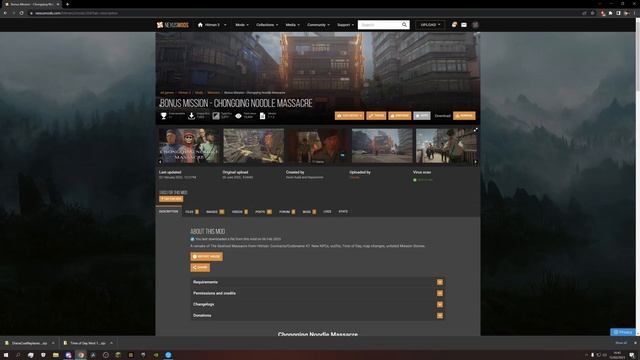This screenshot has width=640, height=360.
Task: Switch to the Description tab
Action: pyautogui.click(x=169, y=211)
